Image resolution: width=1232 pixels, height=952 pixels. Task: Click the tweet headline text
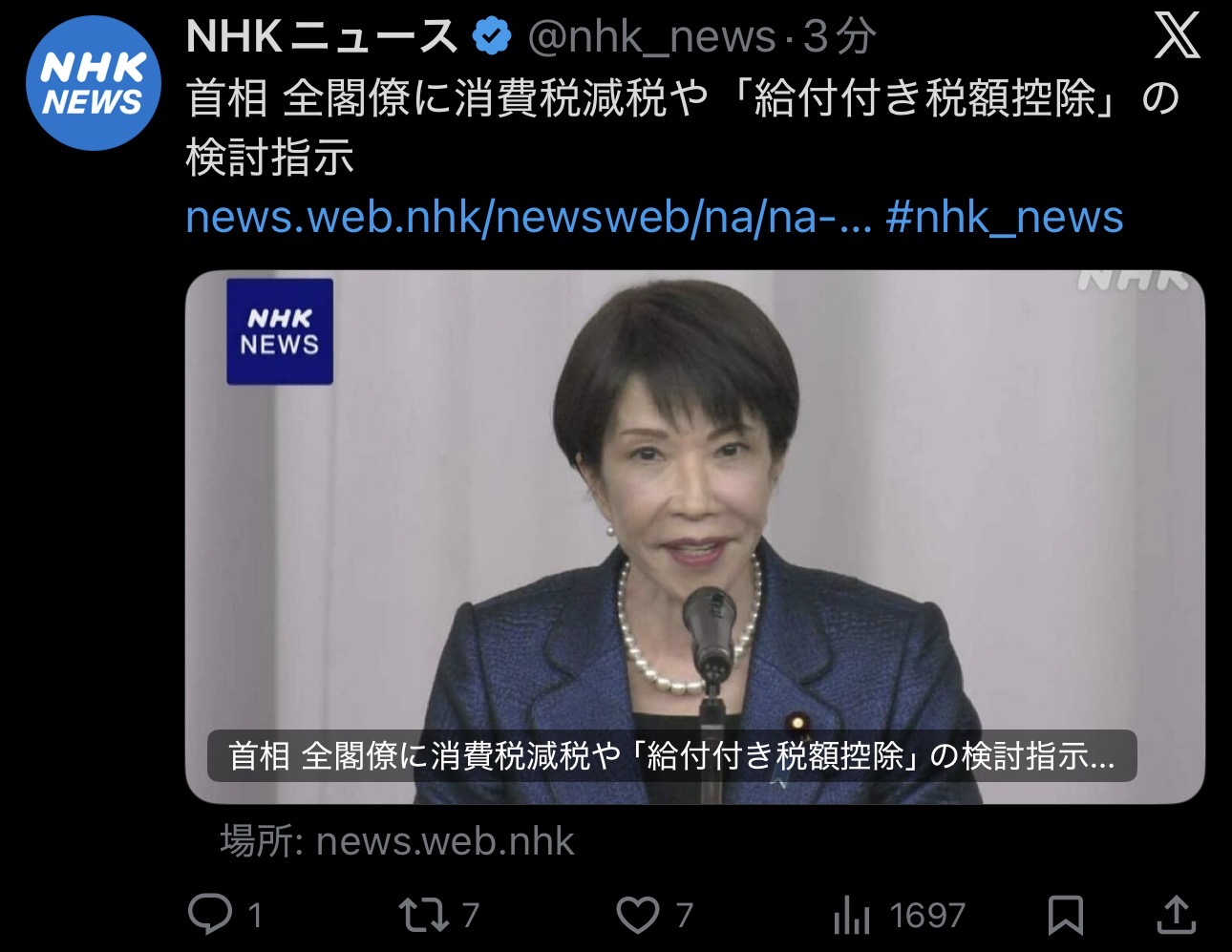[x=683, y=127]
